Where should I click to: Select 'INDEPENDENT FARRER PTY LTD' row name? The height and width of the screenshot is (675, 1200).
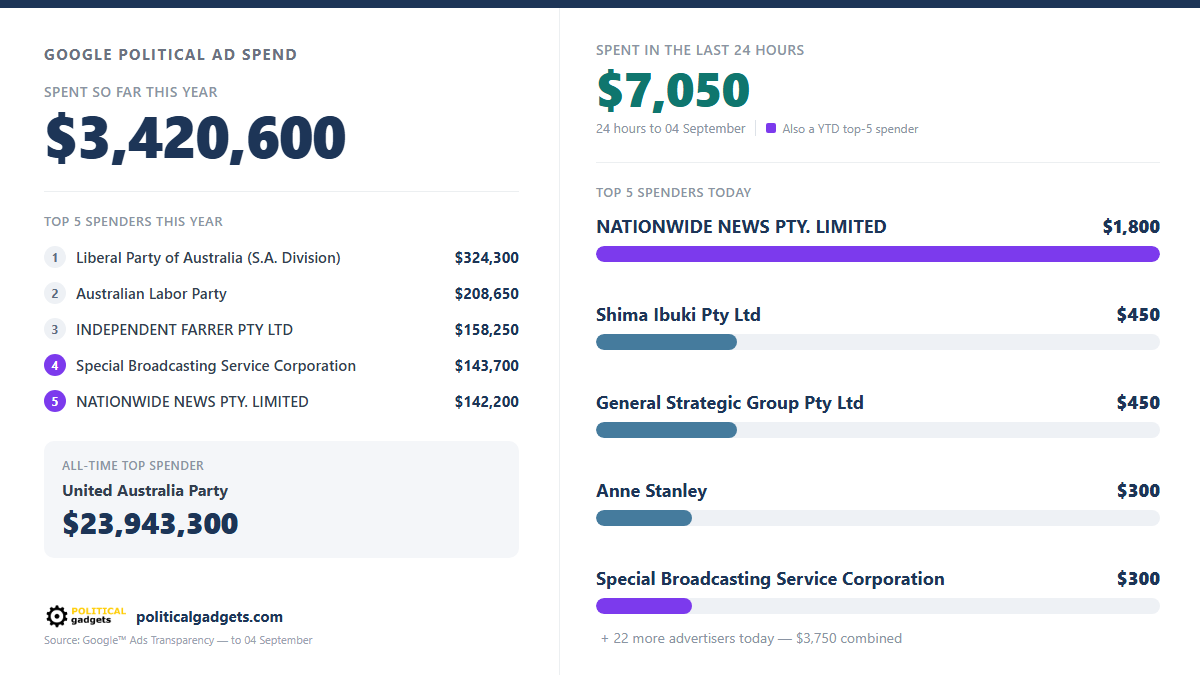[x=184, y=330]
